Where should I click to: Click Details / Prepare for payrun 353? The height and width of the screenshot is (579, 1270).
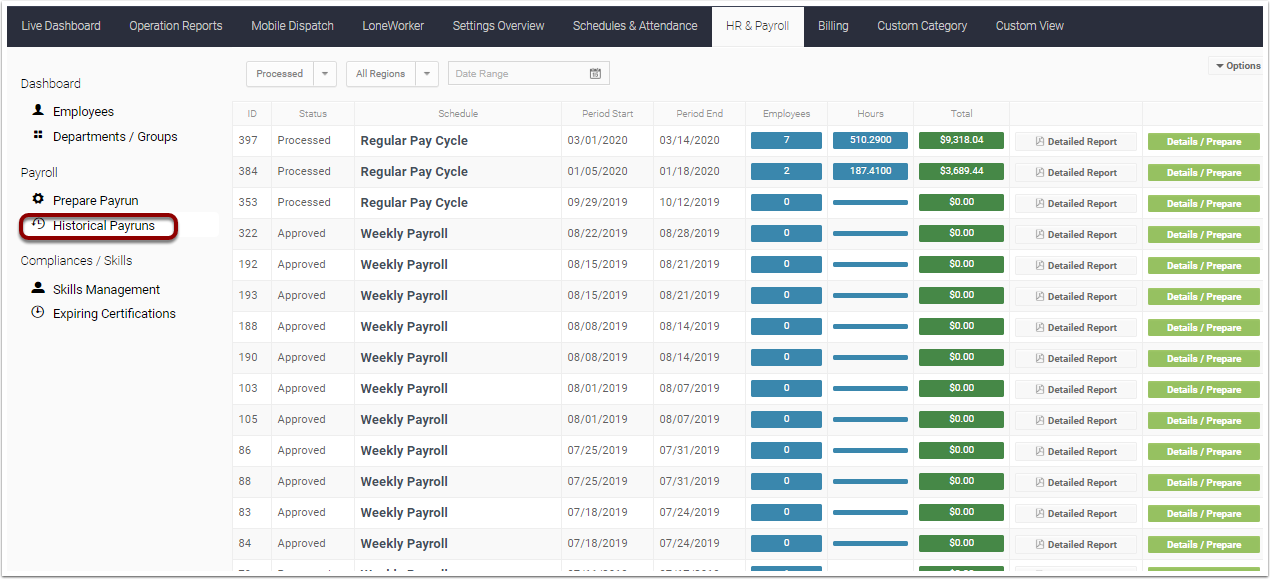(x=1203, y=203)
